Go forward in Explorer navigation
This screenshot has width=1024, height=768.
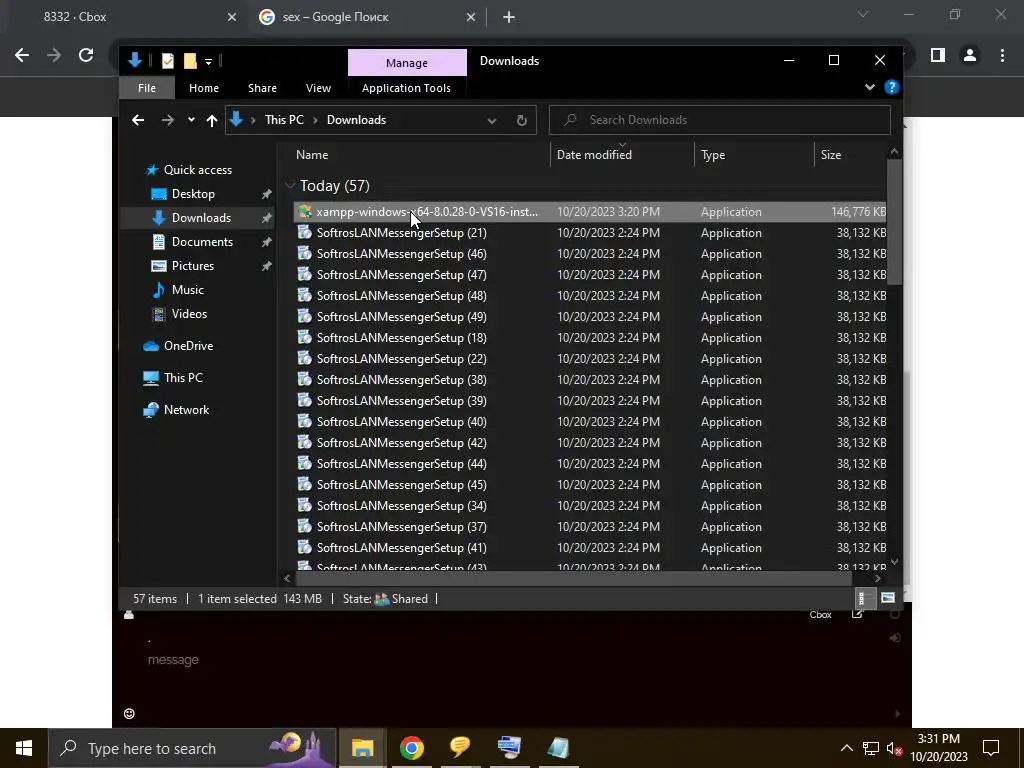pyautogui.click(x=168, y=120)
